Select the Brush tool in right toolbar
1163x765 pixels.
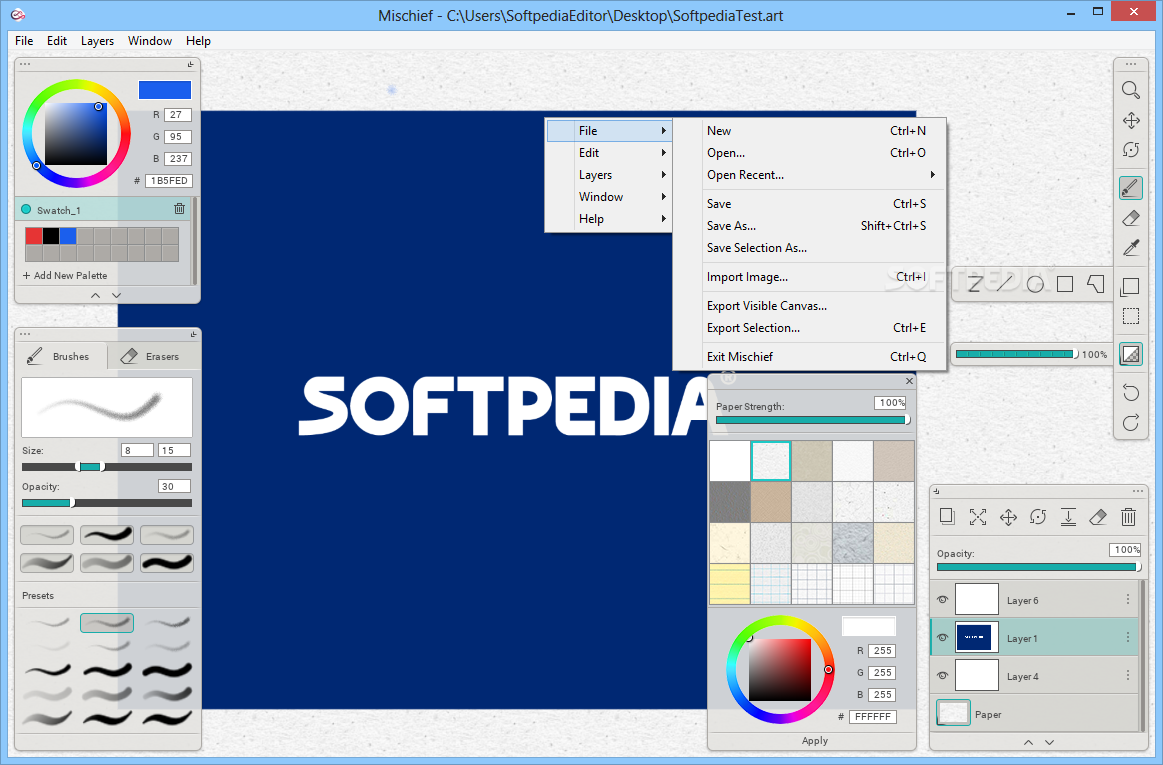tap(1130, 188)
